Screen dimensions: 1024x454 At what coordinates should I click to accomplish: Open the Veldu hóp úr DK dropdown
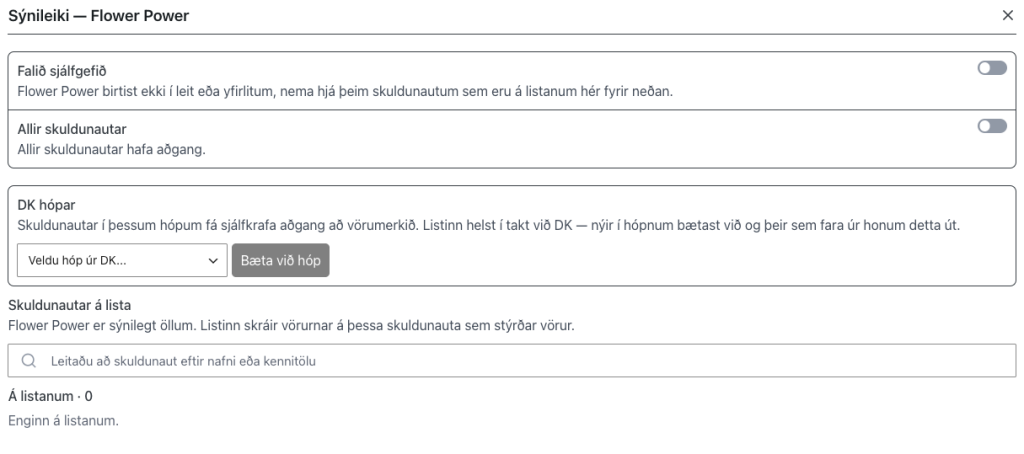[x=122, y=260]
